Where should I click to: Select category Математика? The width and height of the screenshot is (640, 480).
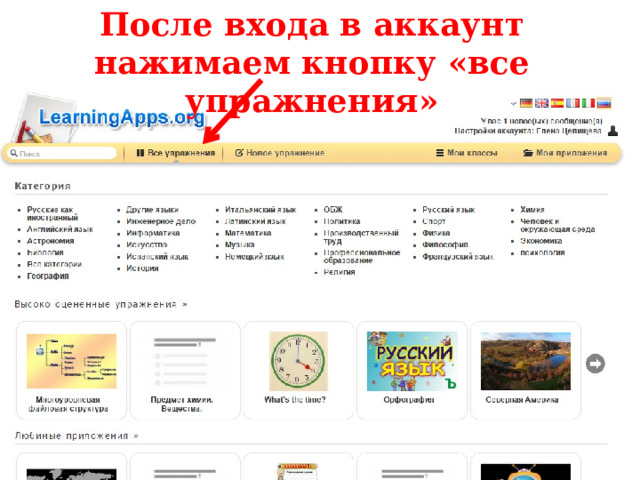248,233
